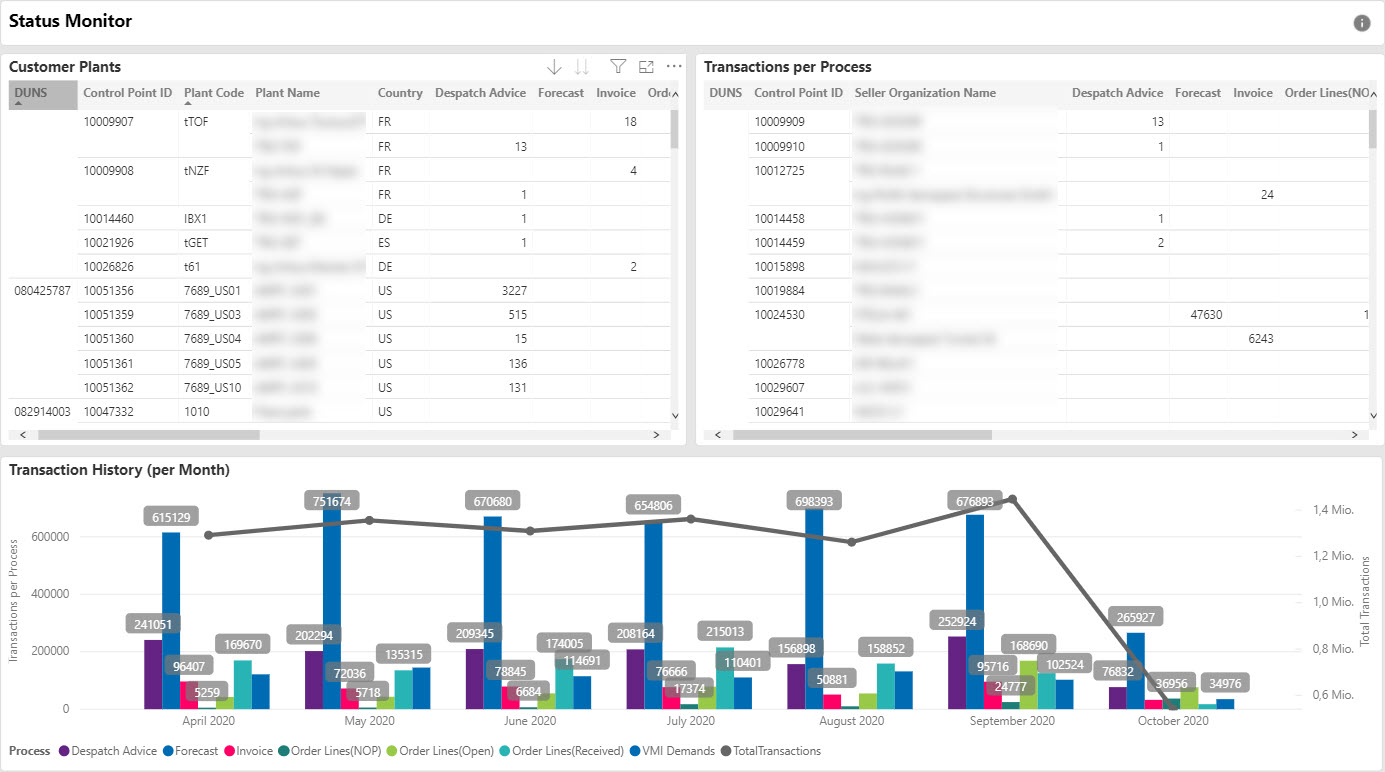This screenshot has width=1385, height=772.
Task: Sort by Seller Organization Name column header
Action: click(x=925, y=93)
